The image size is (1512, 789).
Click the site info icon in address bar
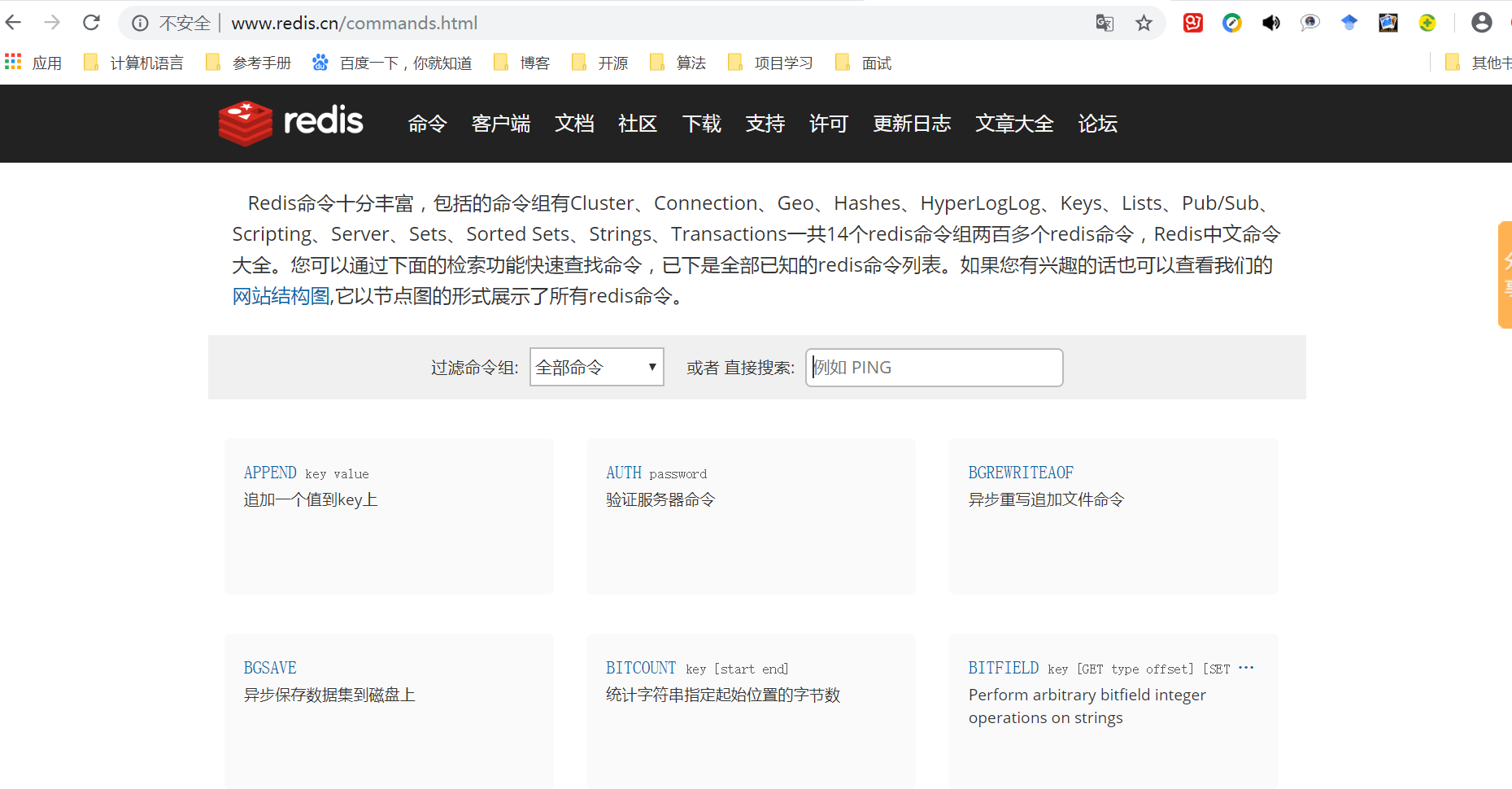(140, 24)
